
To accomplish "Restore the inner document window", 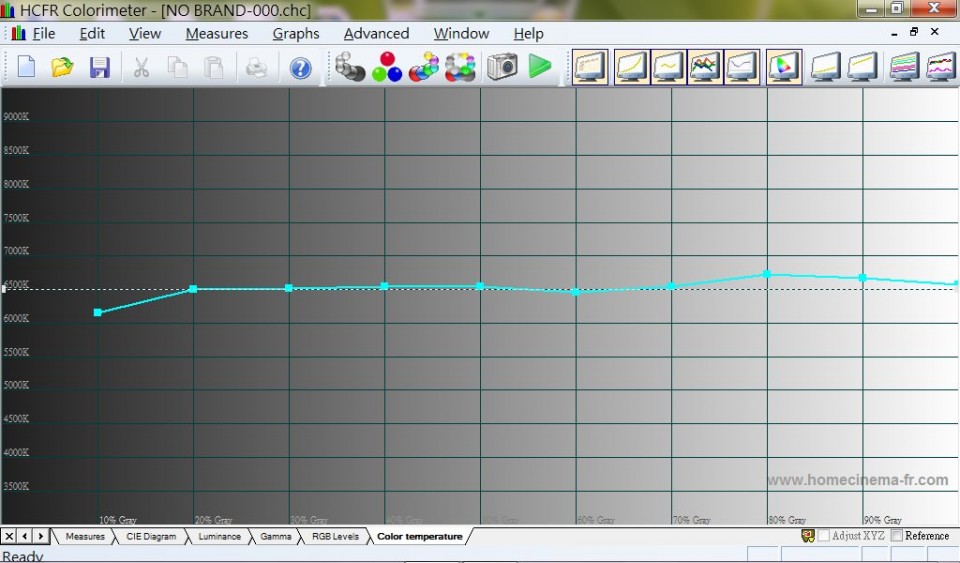I will click(914, 32).
